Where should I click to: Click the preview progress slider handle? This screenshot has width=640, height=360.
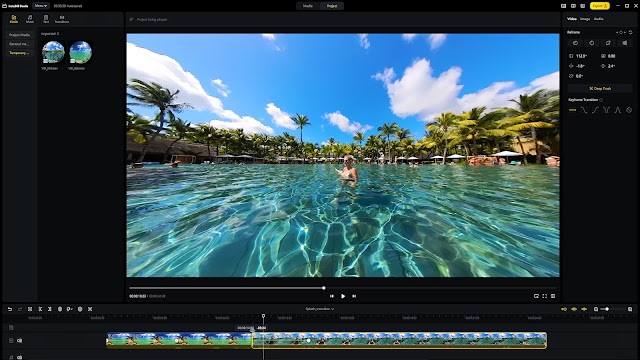(x=324, y=288)
